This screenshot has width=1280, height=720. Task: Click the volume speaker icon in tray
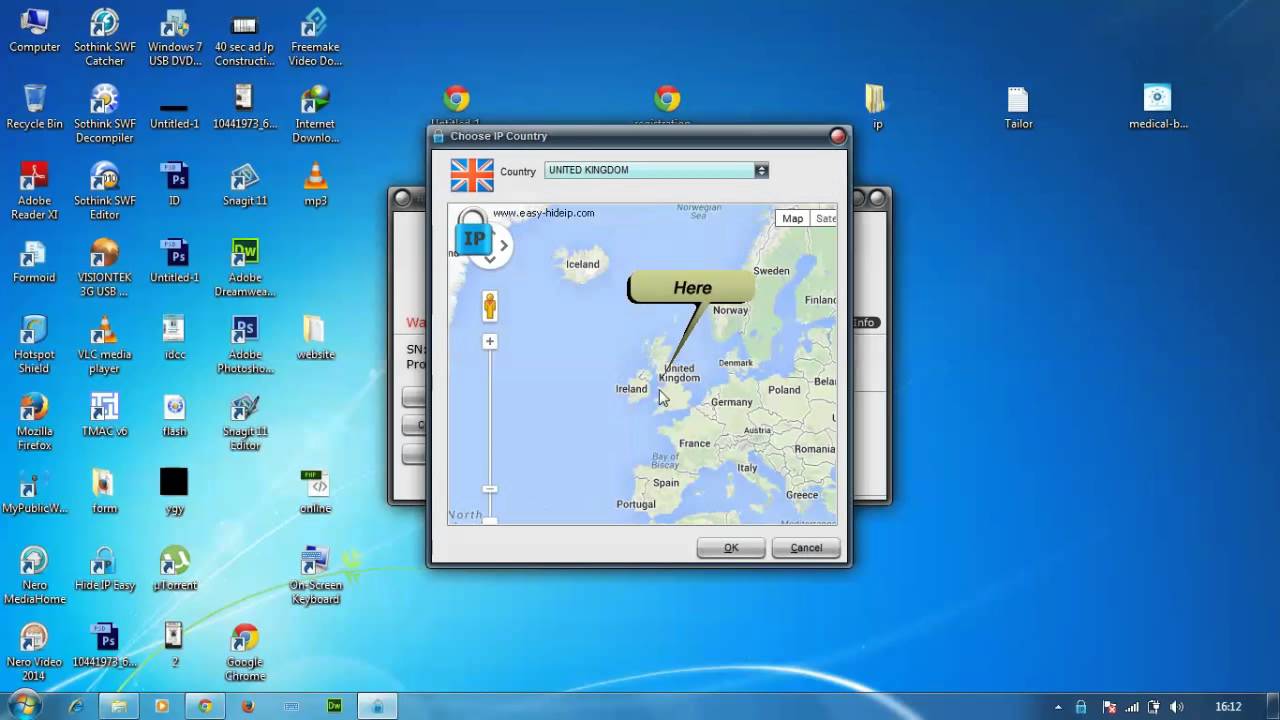pyautogui.click(x=1177, y=707)
